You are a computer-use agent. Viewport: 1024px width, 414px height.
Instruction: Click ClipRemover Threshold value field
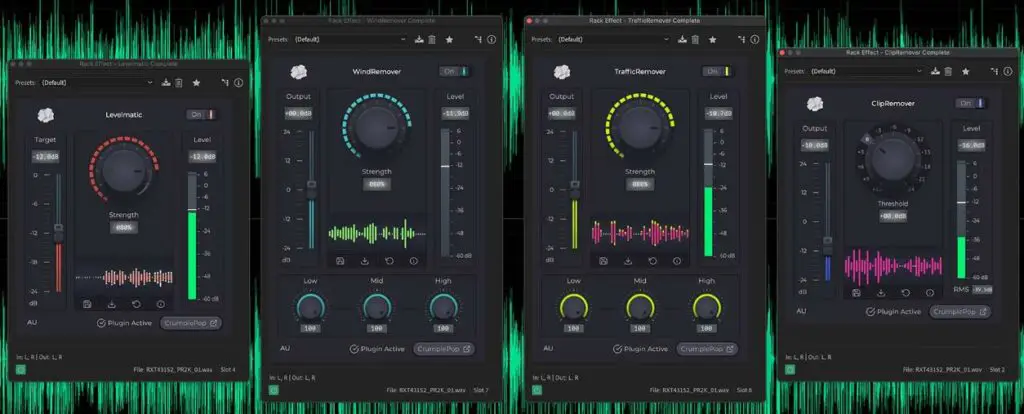893,216
